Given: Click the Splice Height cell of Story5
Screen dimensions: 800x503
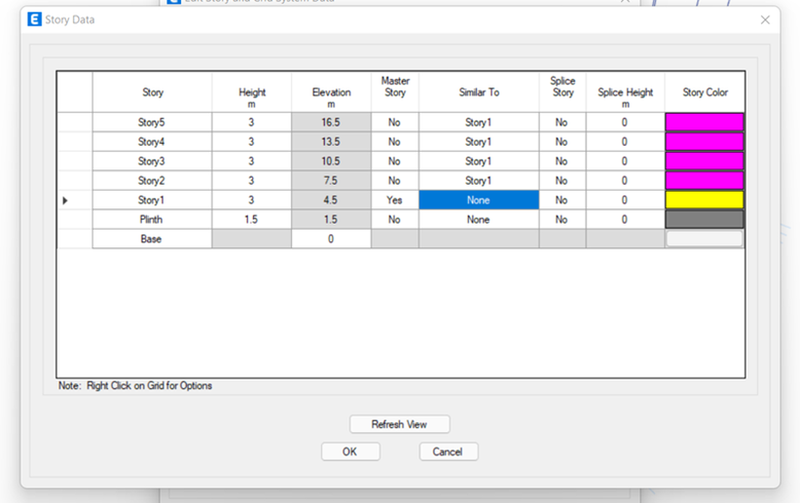Looking at the screenshot, I should pos(625,122).
